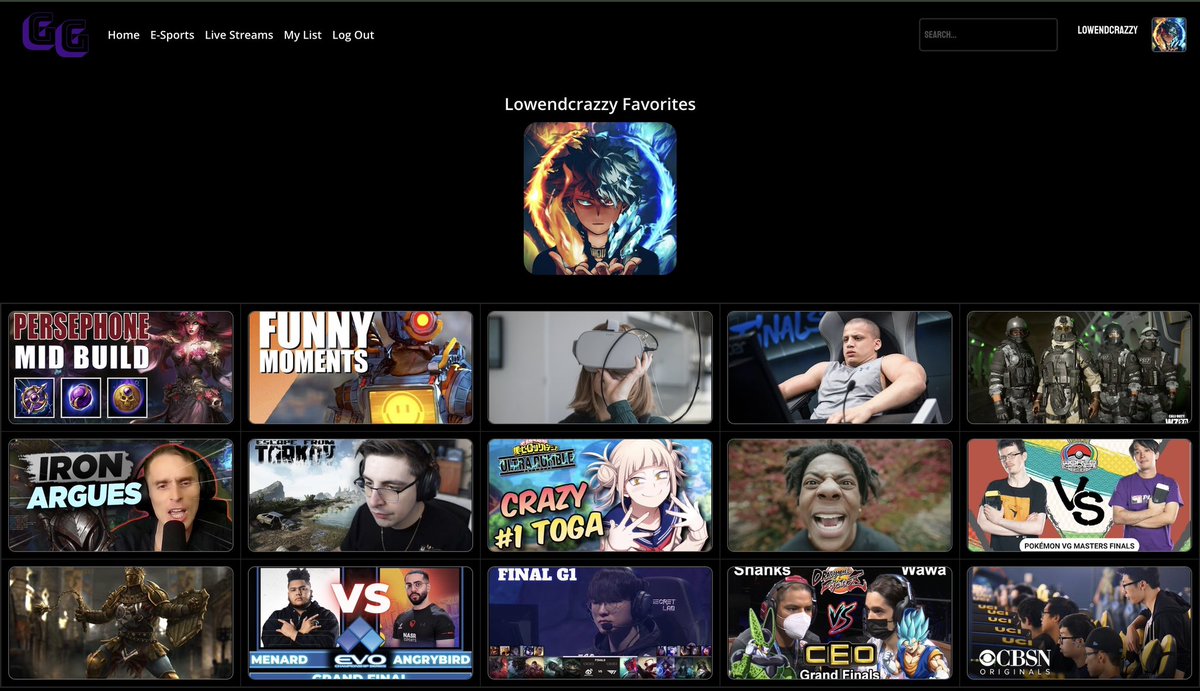This screenshot has height=691, width=1200.
Task: Click the Lowendcrazzy Favorites heading
Action: point(600,104)
